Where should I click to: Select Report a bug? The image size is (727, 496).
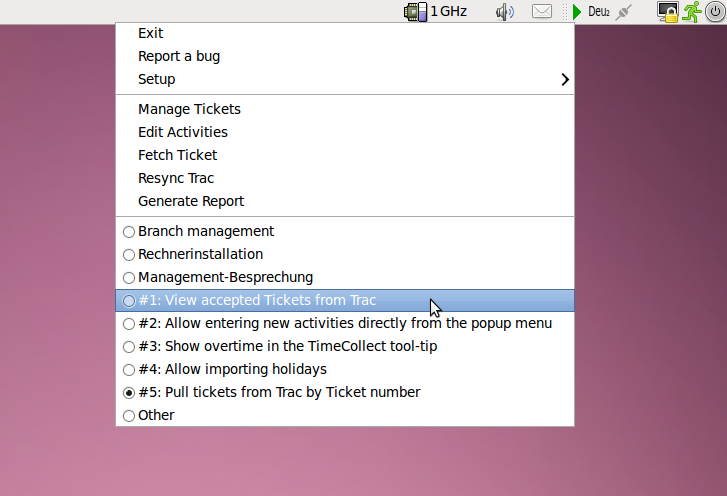click(x=179, y=56)
